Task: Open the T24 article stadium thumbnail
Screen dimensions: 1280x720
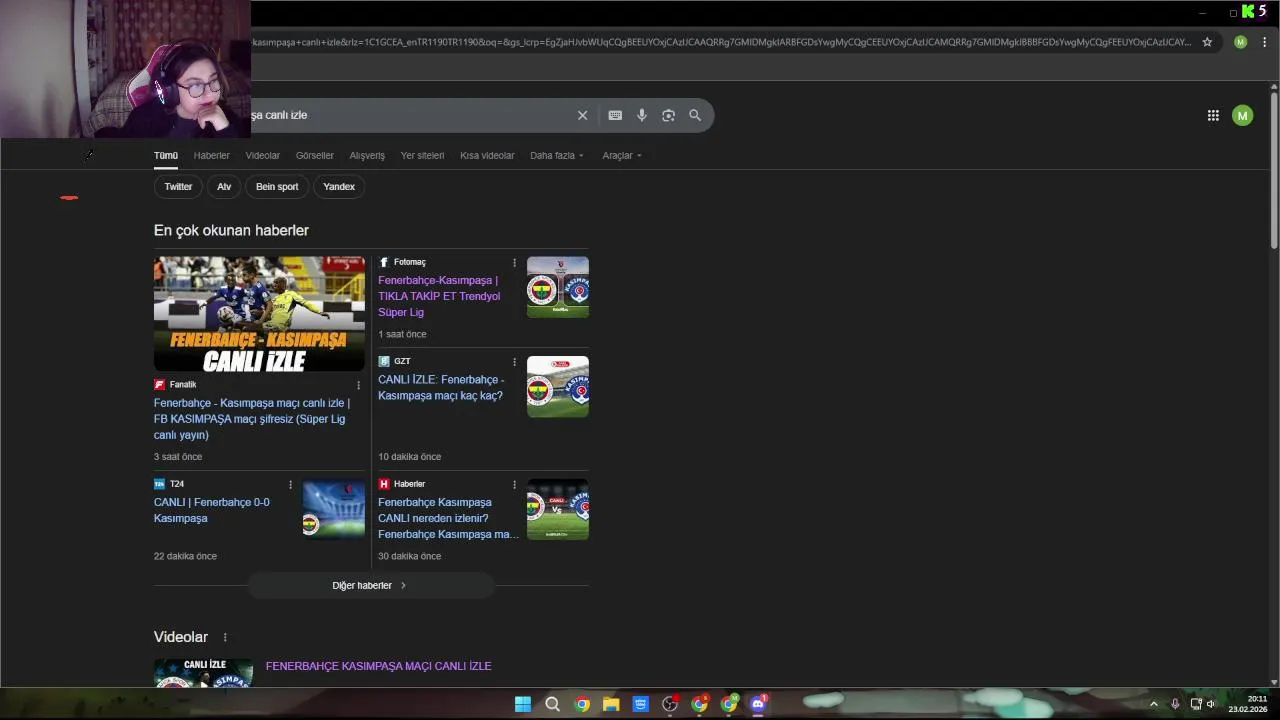Action: [334, 510]
